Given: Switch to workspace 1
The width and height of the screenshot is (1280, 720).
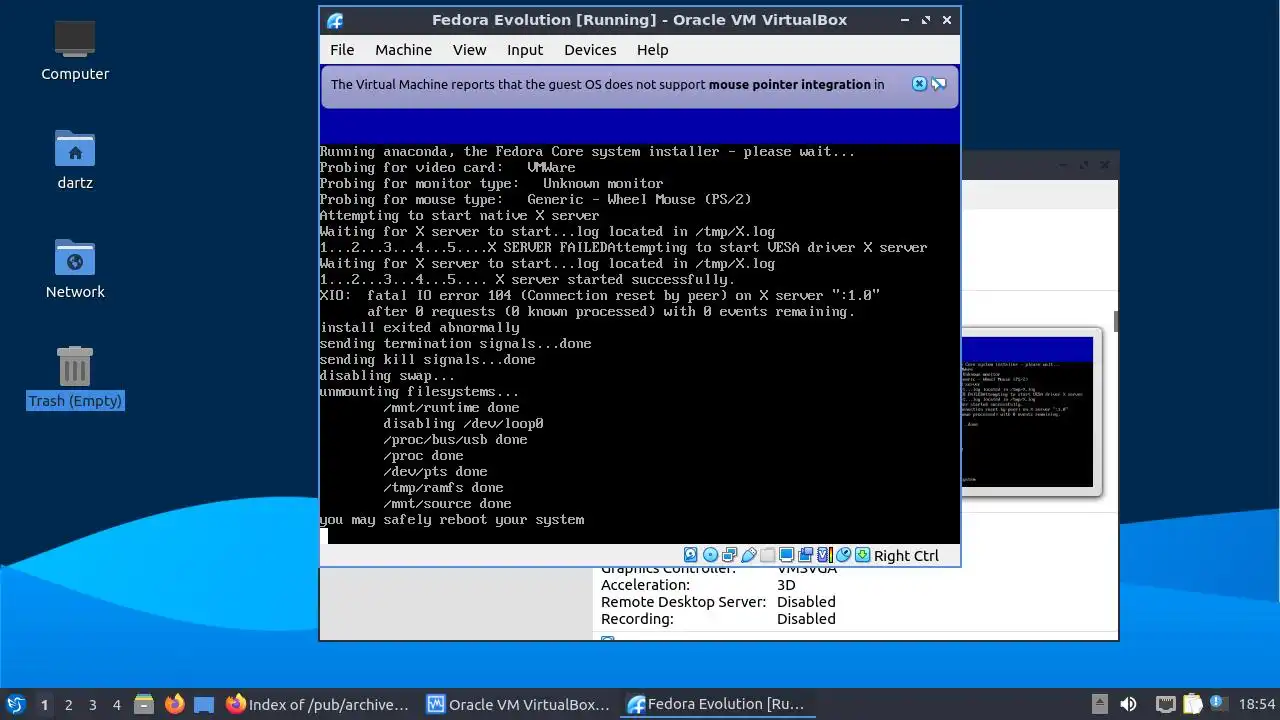Looking at the screenshot, I should click(44, 704).
